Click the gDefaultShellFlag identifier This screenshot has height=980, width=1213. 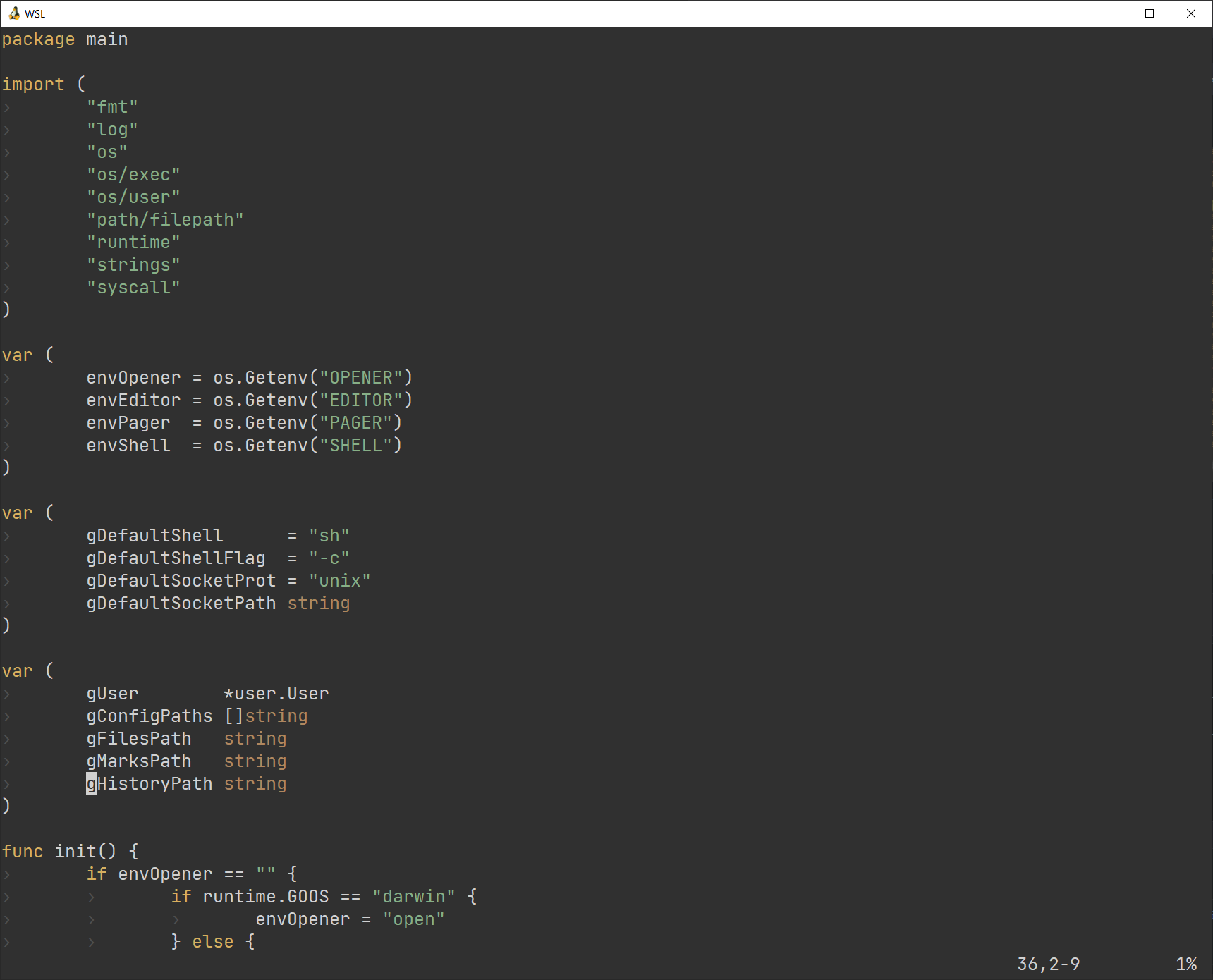[x=176, y=558]
